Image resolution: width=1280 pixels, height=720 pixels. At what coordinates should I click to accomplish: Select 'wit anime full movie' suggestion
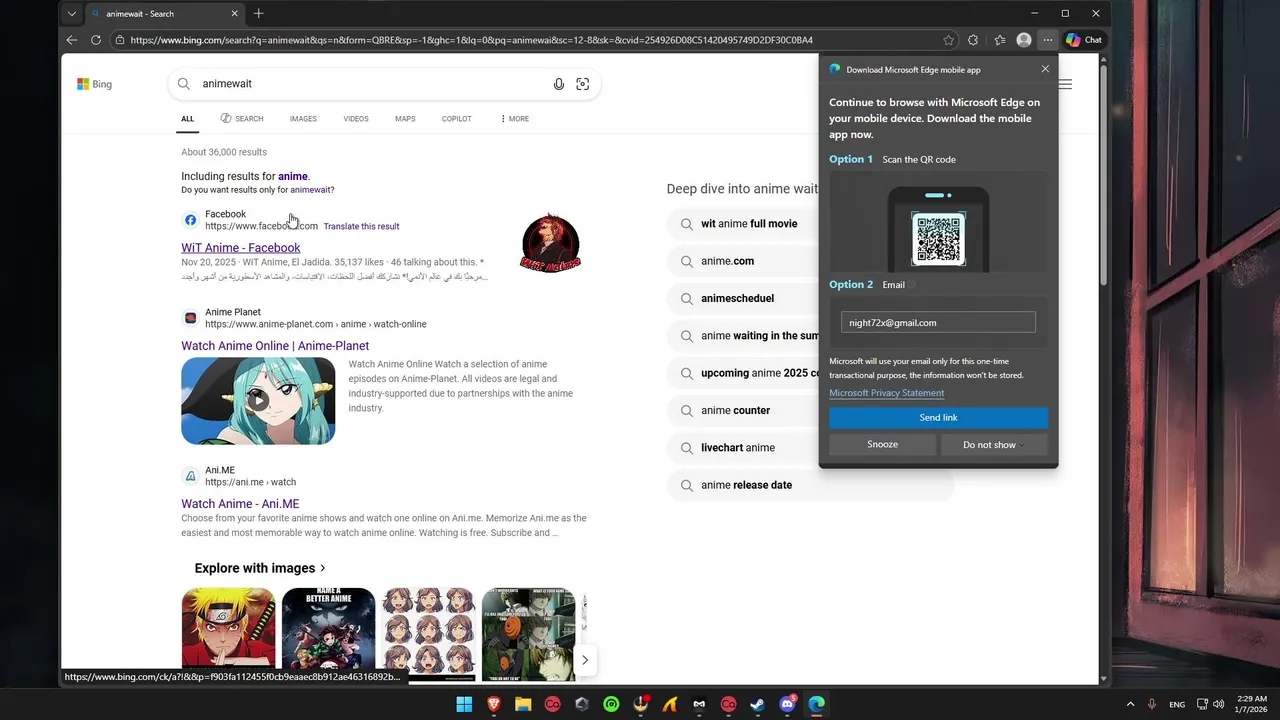pyautogui.click(x=749, y=224)
